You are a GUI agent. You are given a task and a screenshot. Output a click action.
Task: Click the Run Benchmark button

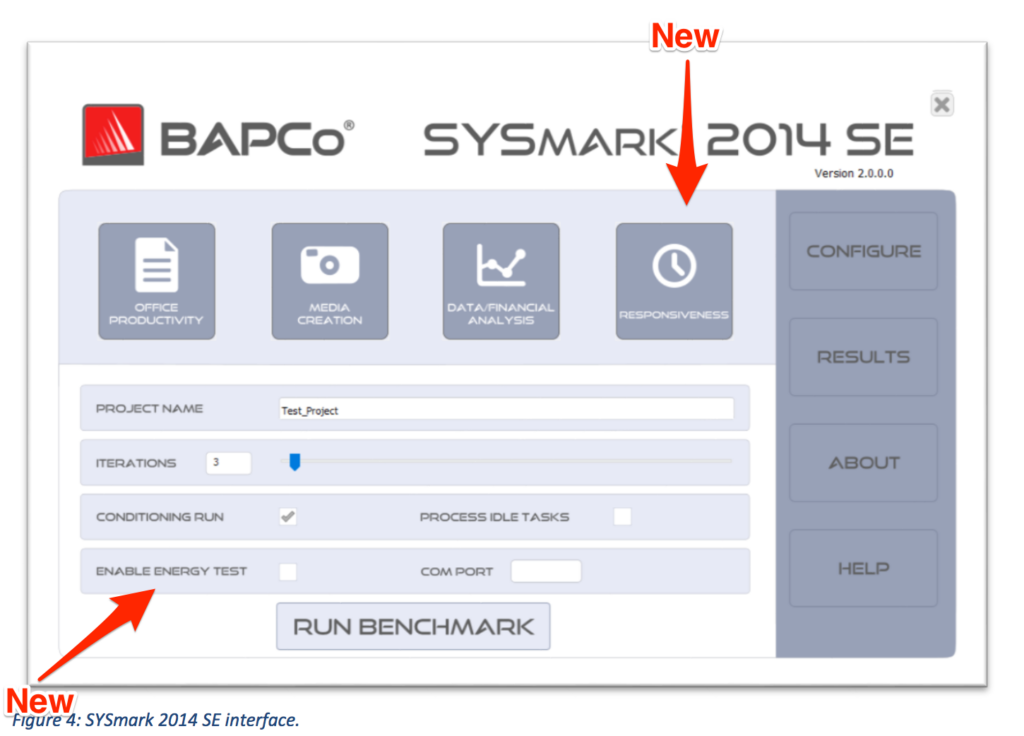tap(413, 626)
